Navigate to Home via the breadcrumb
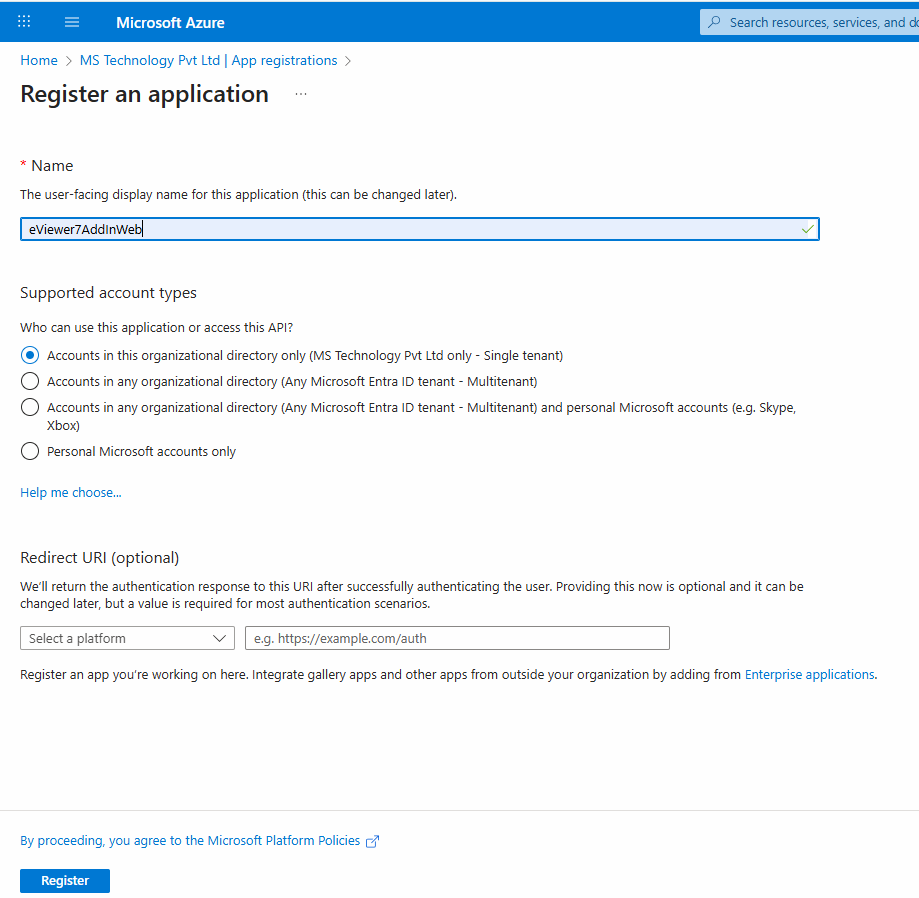This screenshot has width=919, height=898. click(38, 60)
